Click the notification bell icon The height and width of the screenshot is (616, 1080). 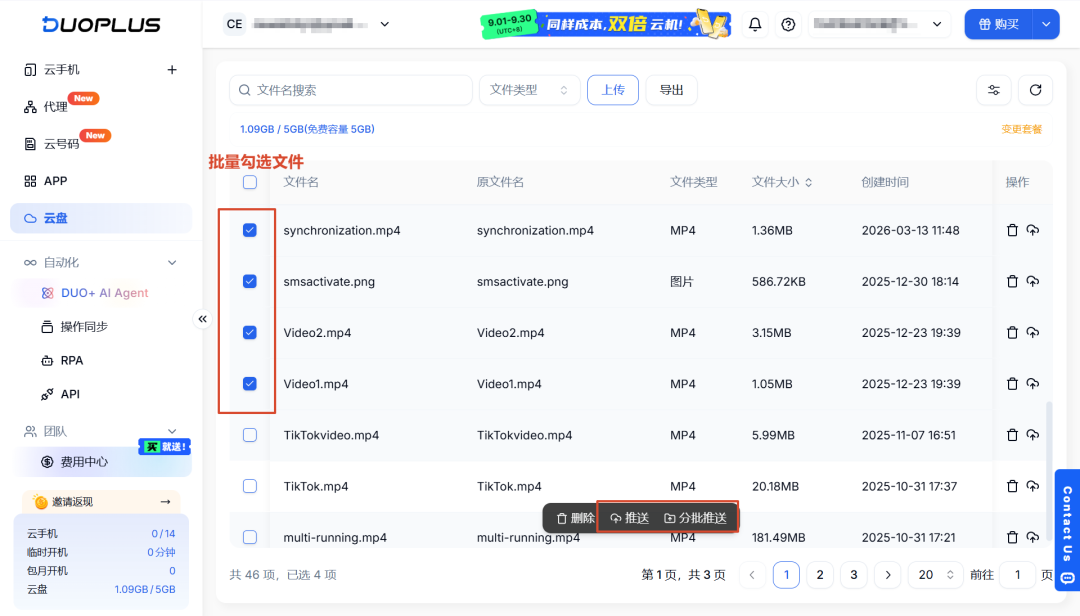click(755, 24)
